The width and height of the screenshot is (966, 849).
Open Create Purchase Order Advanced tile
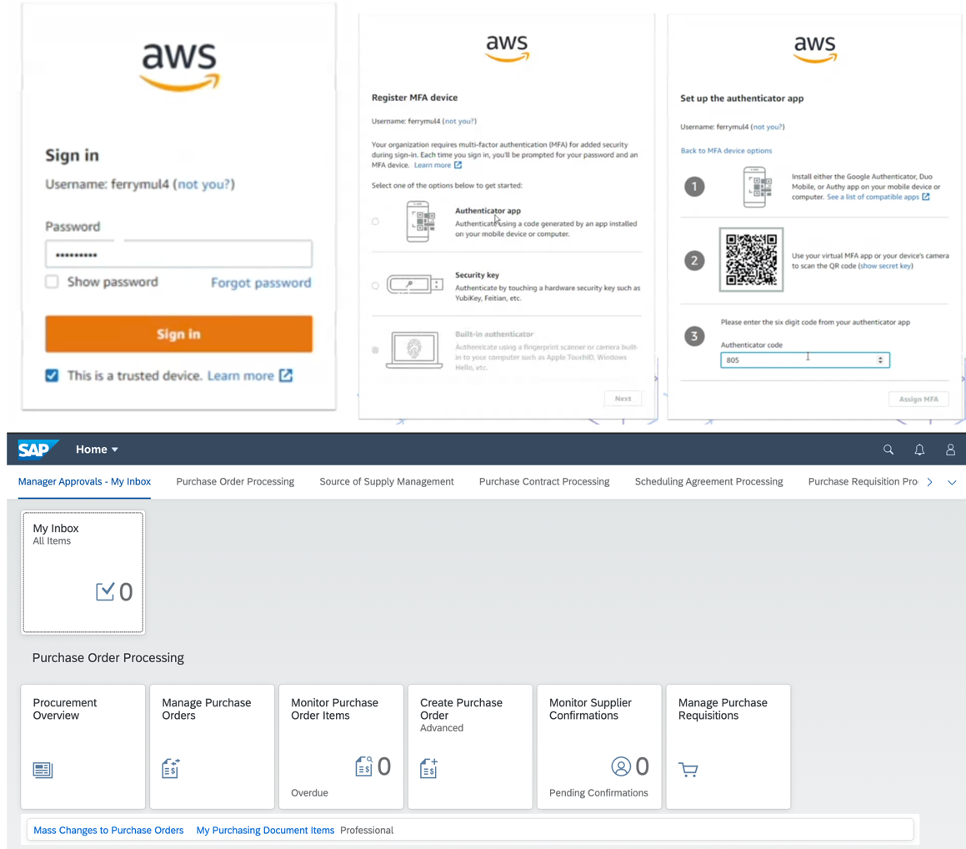(x=470, y=747)
